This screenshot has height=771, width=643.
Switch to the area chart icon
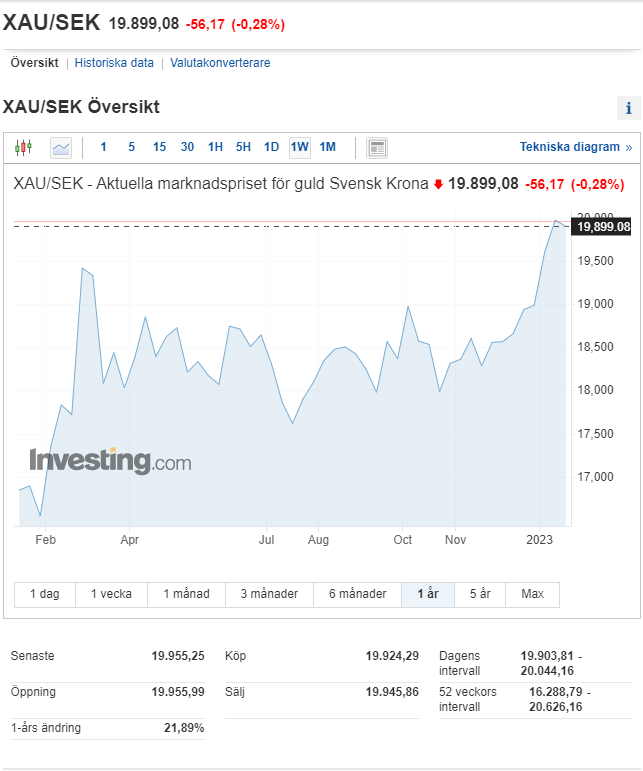click(61, 148)
